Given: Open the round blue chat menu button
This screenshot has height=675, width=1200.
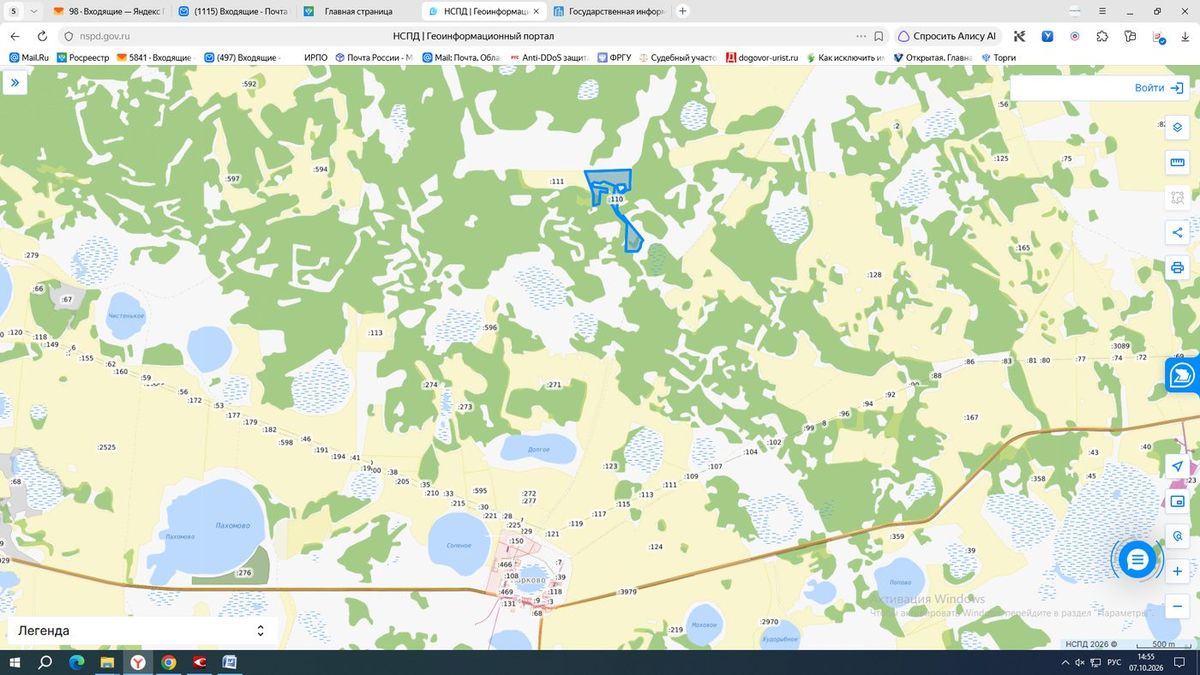Looking at the screenshot, I should [x=1137, y=560].
